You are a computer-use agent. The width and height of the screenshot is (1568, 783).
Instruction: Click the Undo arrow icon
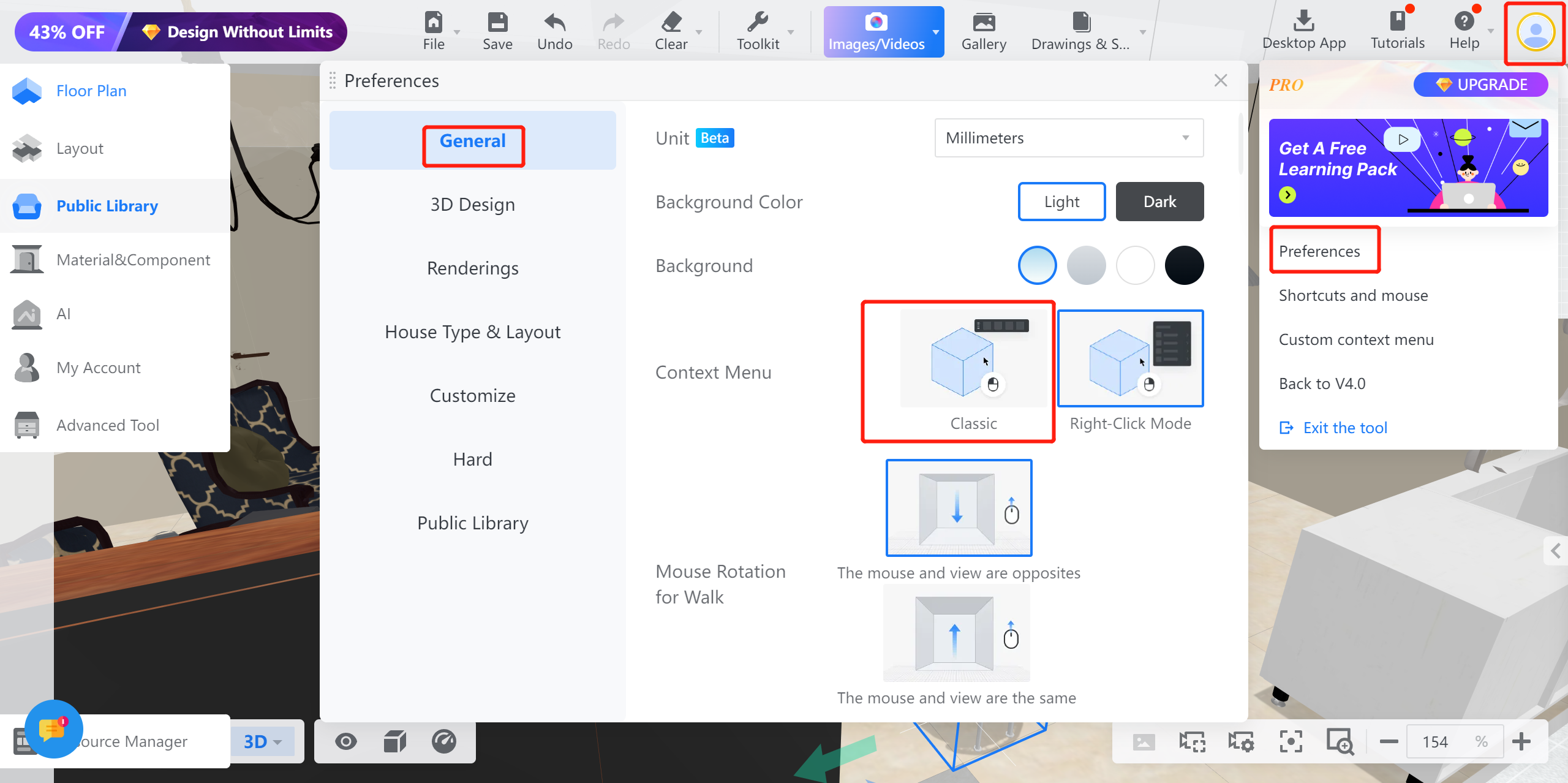pyautogui.click(x=554, y=23)
